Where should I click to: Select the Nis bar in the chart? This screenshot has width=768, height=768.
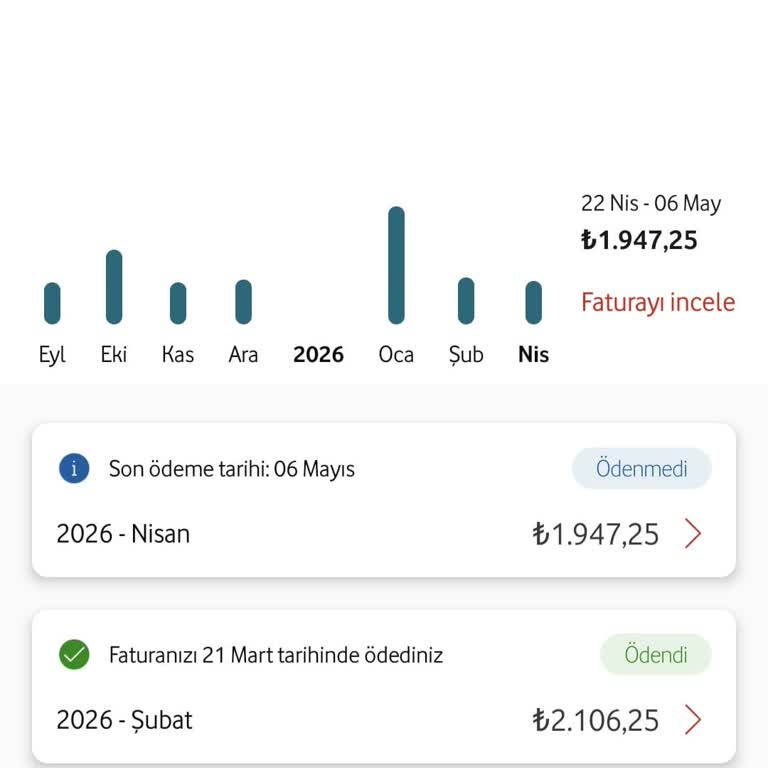tap(533, 302)
